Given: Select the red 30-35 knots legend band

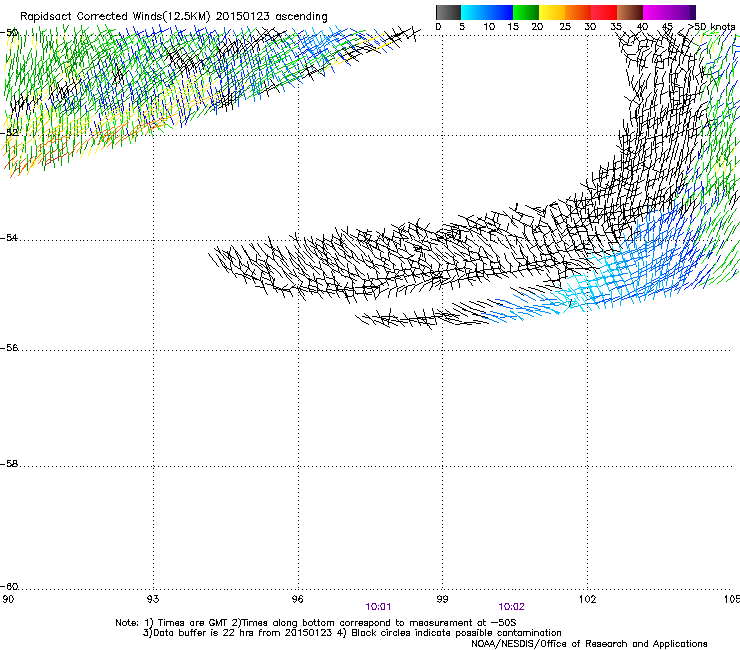Looking at the screenshot, I should (604, 12).
